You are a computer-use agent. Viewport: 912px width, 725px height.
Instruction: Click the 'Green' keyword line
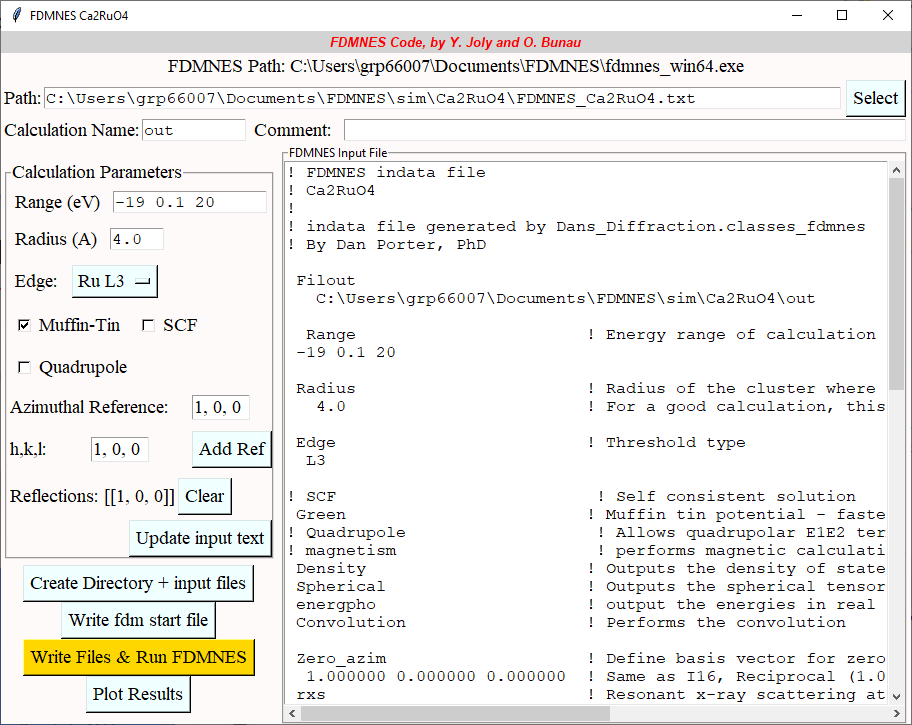(320, 515)
